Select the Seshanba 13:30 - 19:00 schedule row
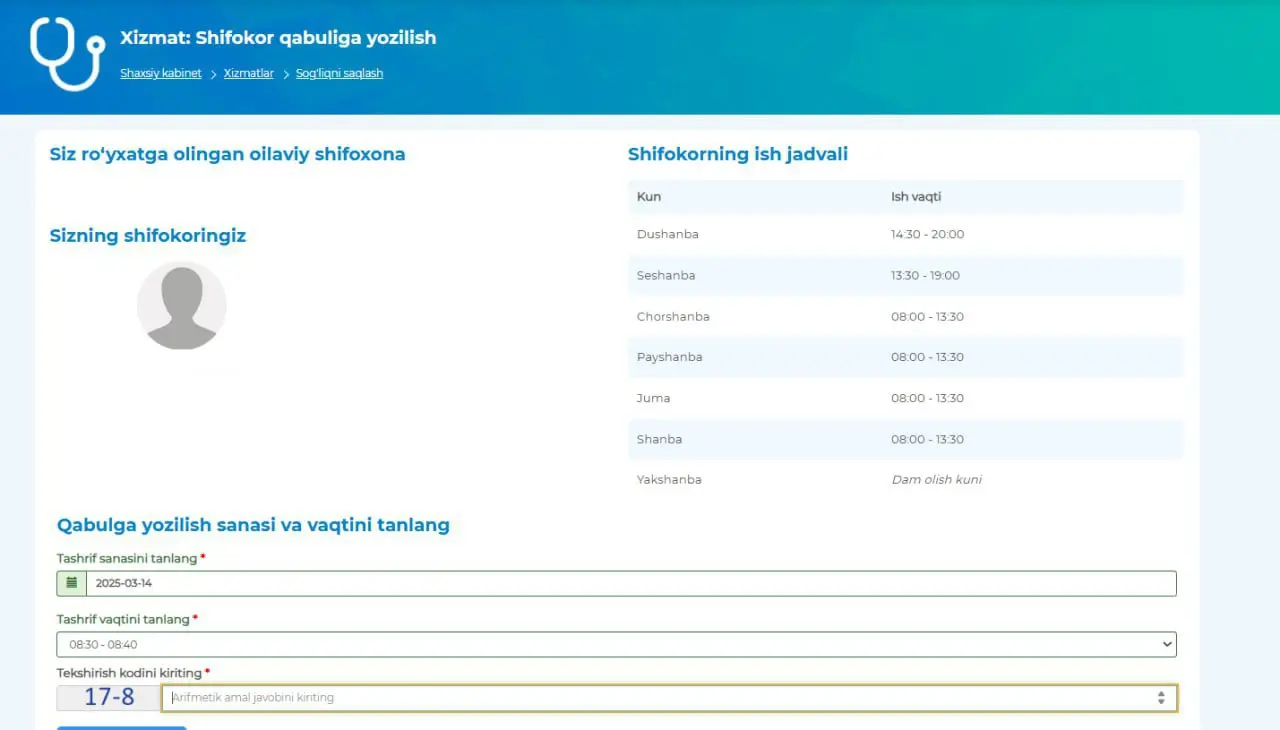 coord(905,275)
